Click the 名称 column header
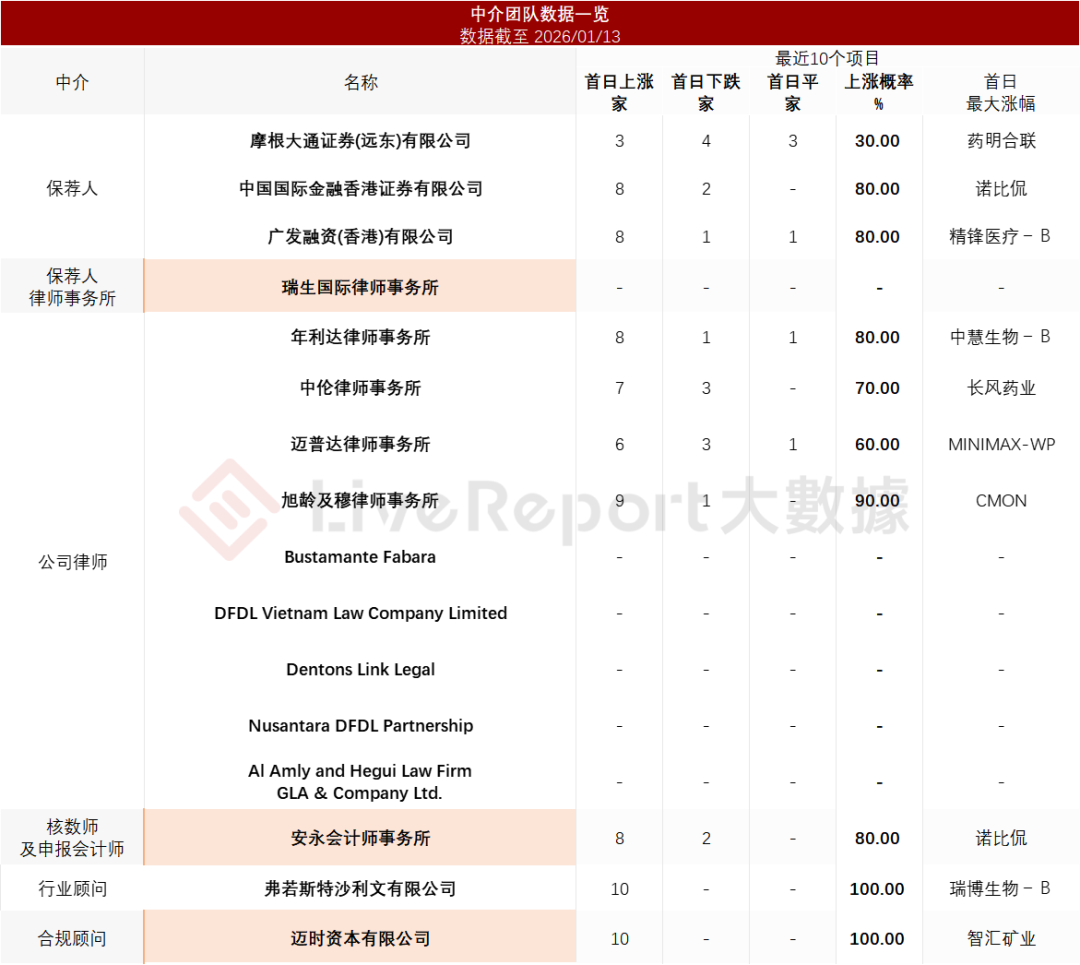 coord(360,82)
